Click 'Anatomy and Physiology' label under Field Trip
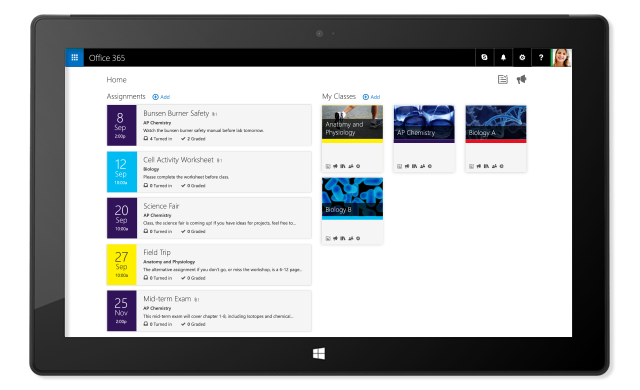 [169, 262]
